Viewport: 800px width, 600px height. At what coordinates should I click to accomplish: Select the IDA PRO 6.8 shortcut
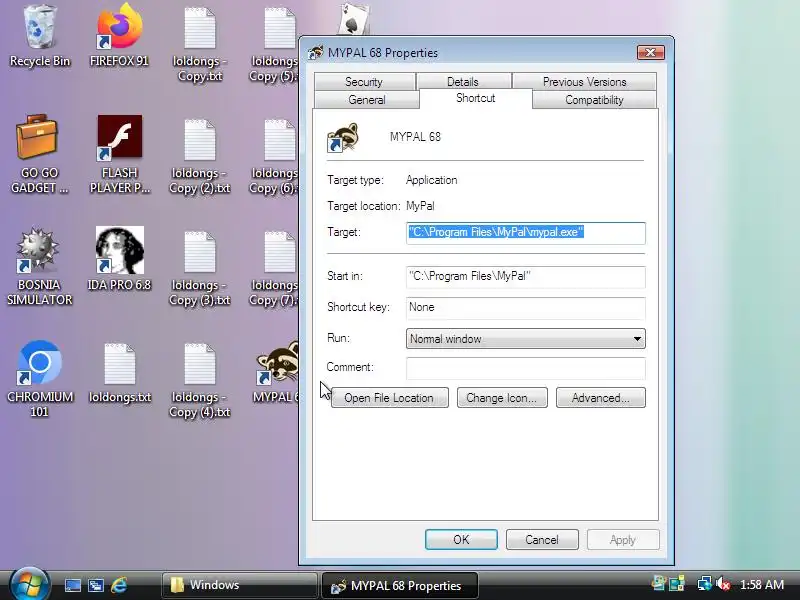point(119,258)
